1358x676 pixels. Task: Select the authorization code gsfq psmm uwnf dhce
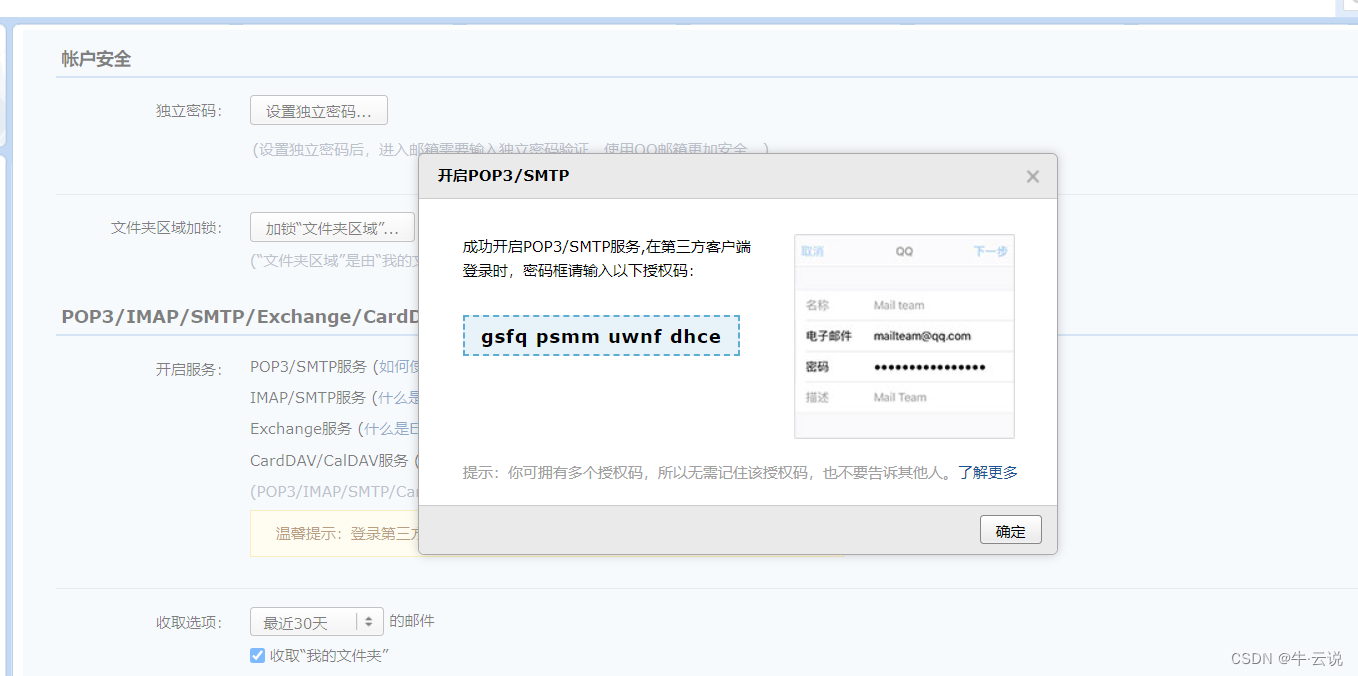600,336
